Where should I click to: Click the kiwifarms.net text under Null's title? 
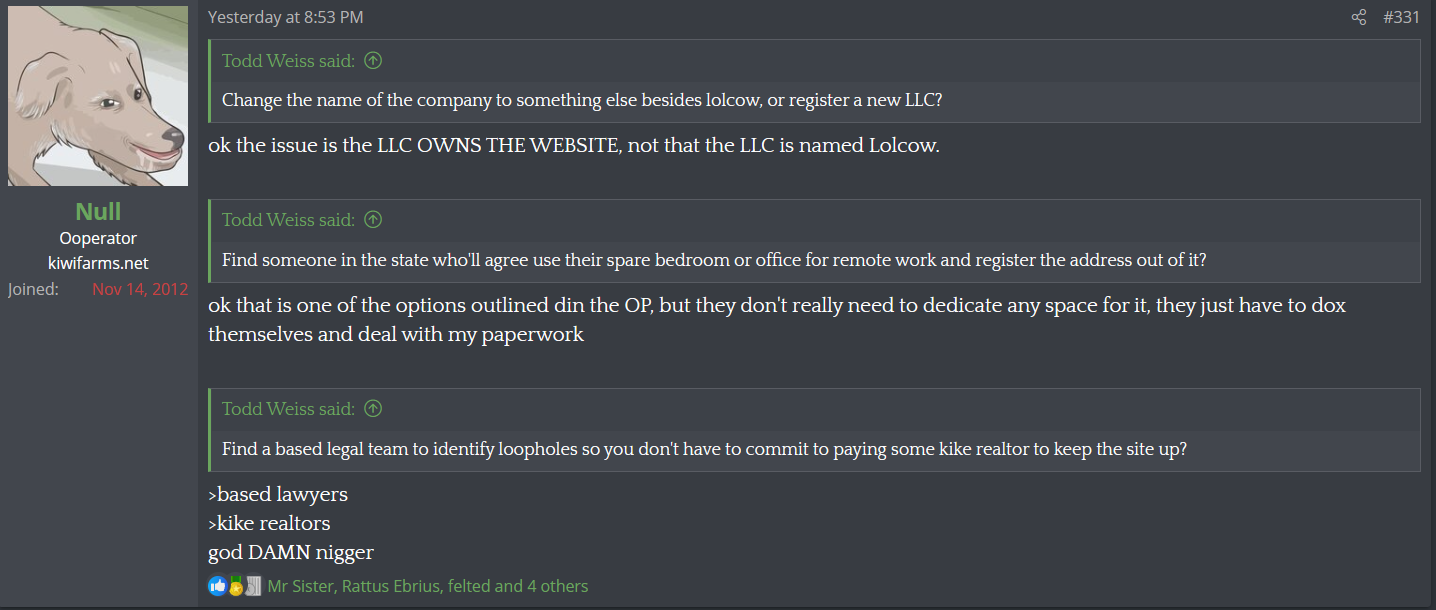(98, 264)
